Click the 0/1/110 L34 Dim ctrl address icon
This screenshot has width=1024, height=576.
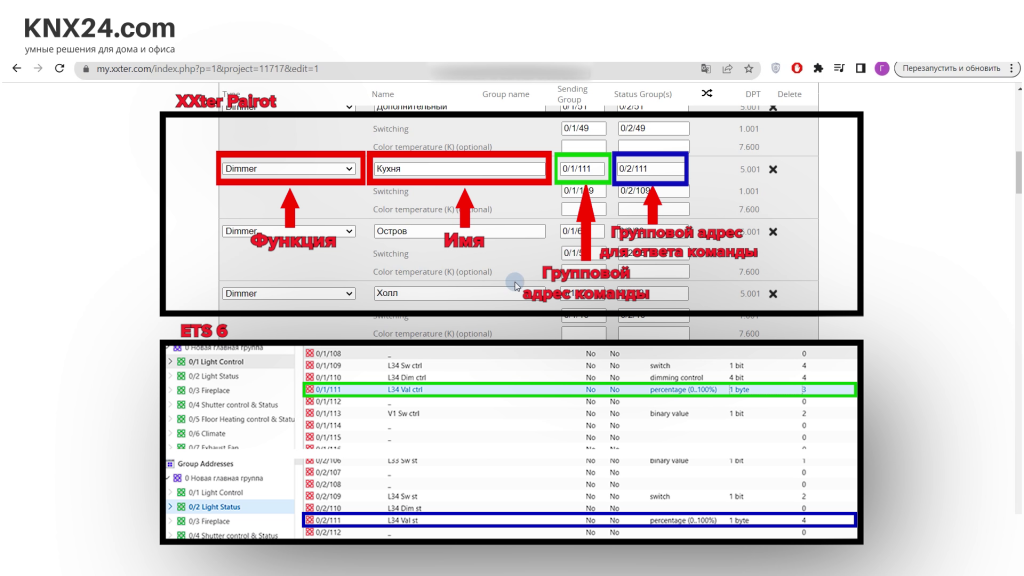coord(310,377)
